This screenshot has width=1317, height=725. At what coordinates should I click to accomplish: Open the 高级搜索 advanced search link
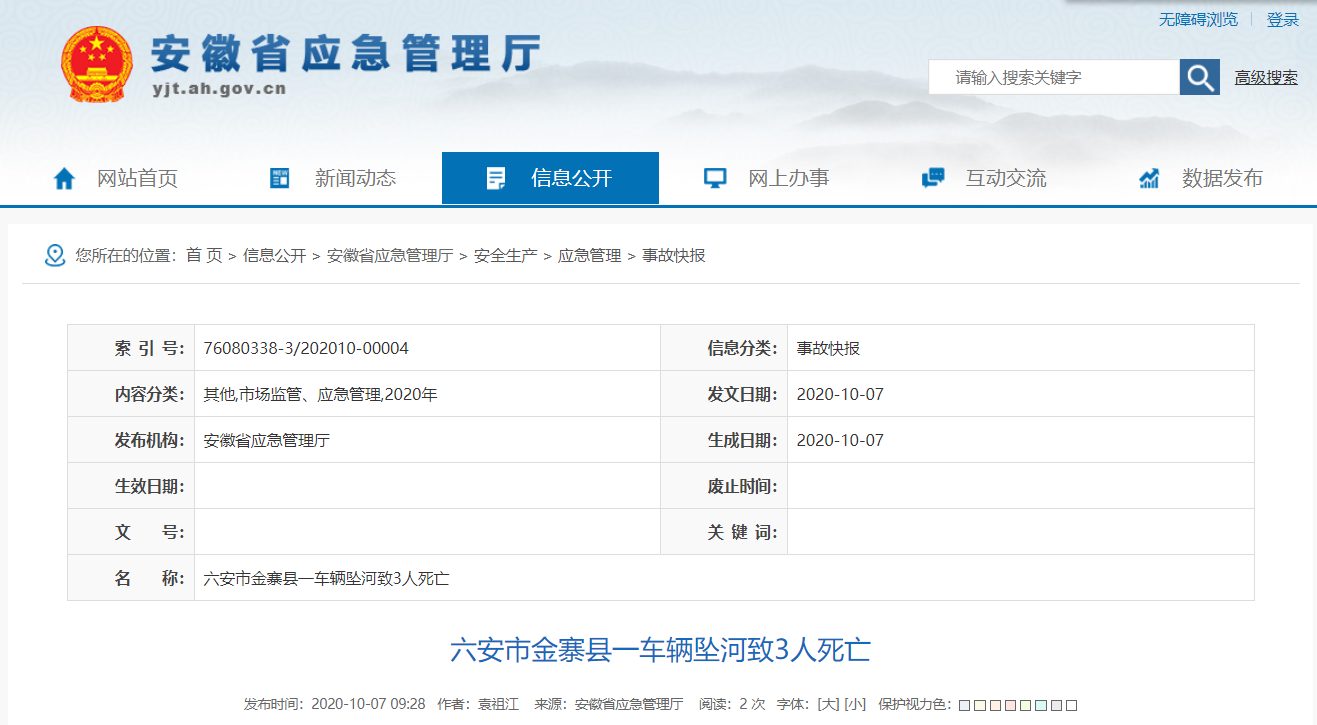[x=1266, y=78]
